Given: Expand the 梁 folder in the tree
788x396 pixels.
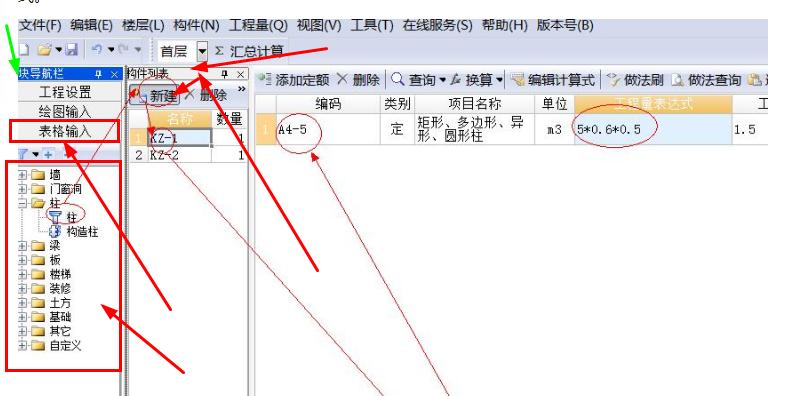Looking at the screenshot, I should (23, 246).
